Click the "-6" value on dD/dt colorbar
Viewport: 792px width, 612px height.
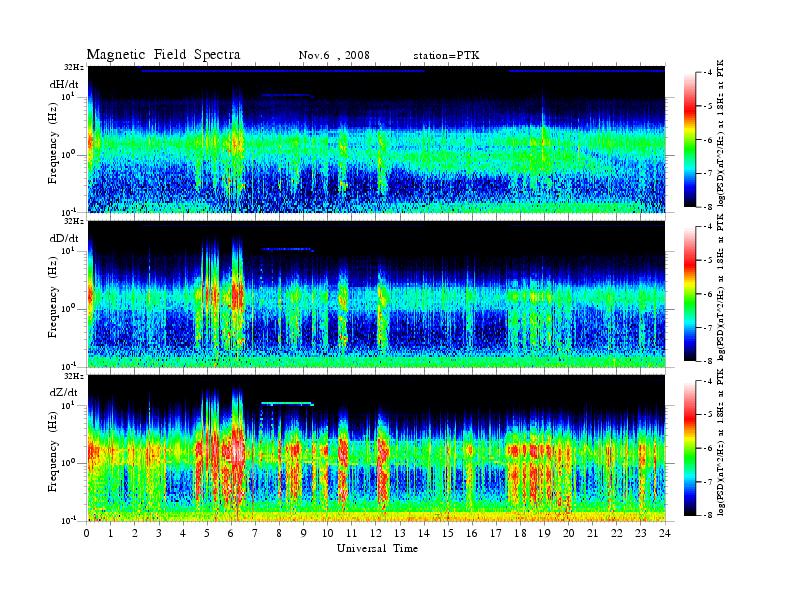tap(708, 294)
